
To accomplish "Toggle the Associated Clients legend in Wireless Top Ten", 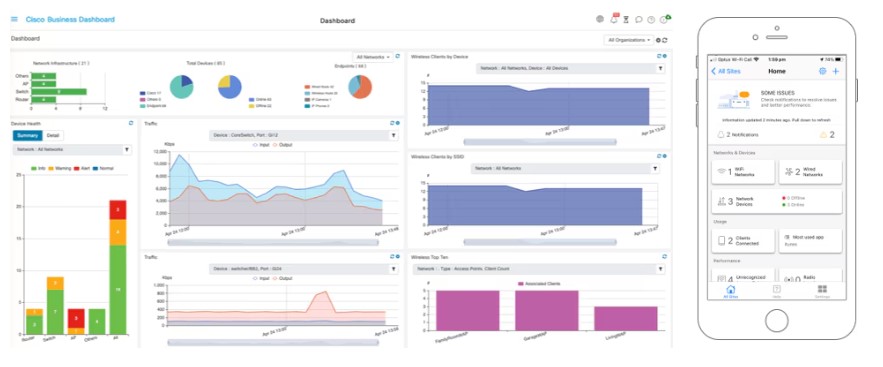I will point(537,284).
